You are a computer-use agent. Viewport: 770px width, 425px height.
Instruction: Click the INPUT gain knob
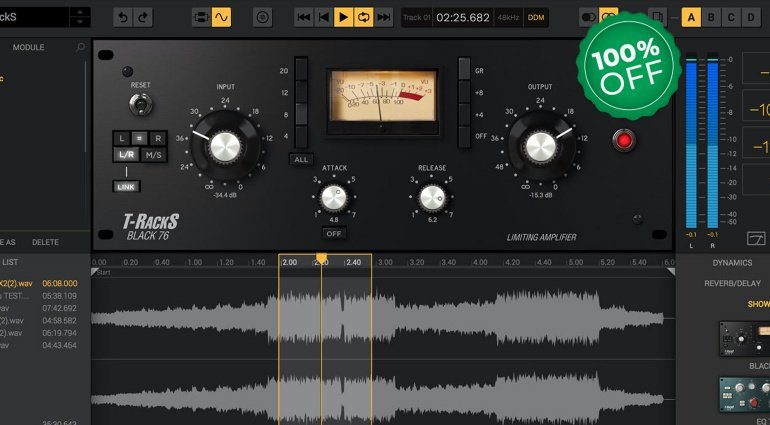point(225,147)
